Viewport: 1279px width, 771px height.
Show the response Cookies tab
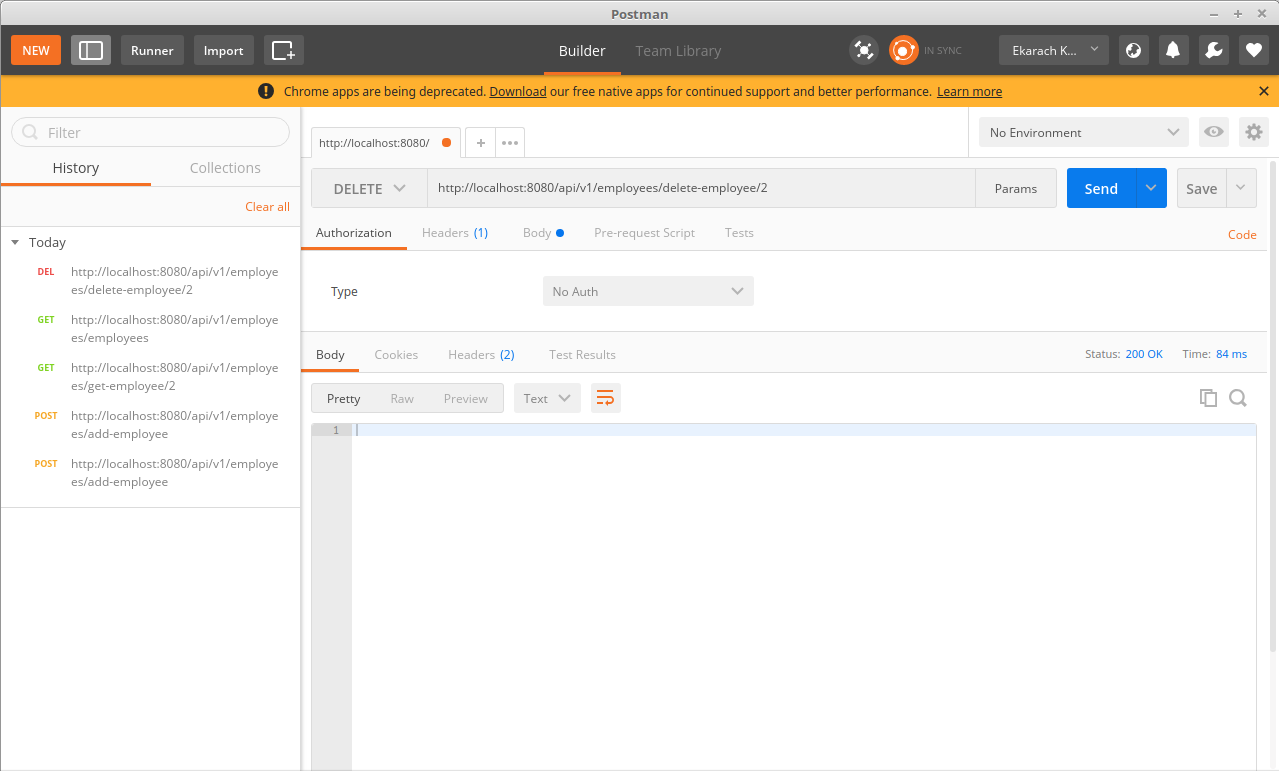(396, 354)
